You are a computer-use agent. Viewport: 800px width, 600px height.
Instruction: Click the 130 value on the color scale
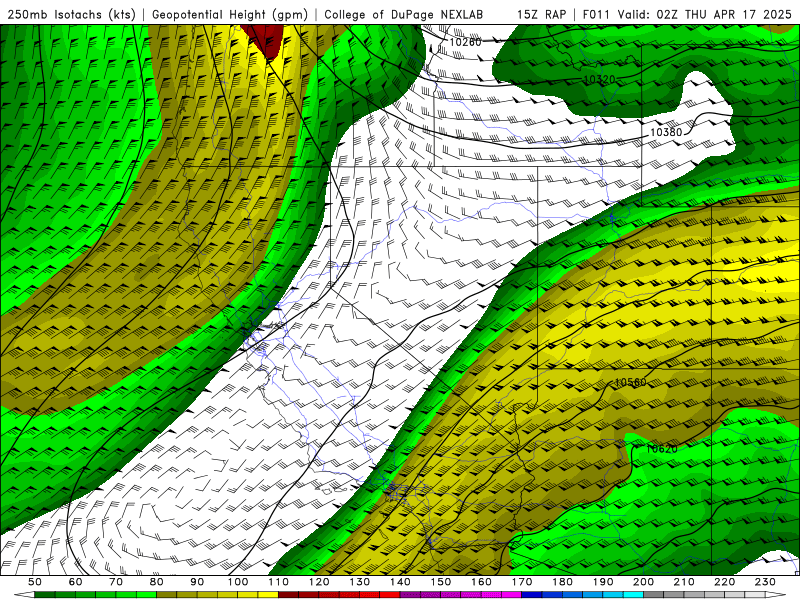pyautogui.click(x=360, y=582)
